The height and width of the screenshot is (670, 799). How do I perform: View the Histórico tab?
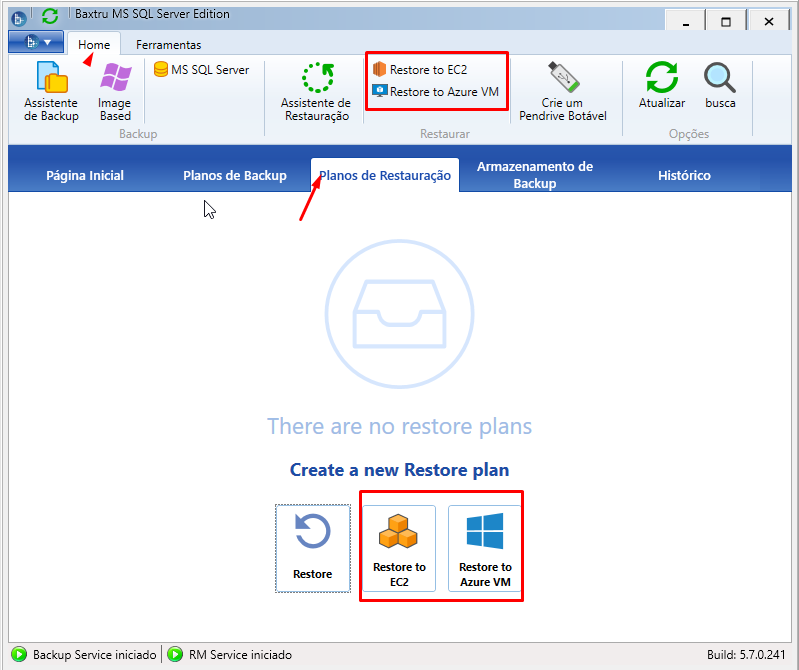(x=684, y=175)
